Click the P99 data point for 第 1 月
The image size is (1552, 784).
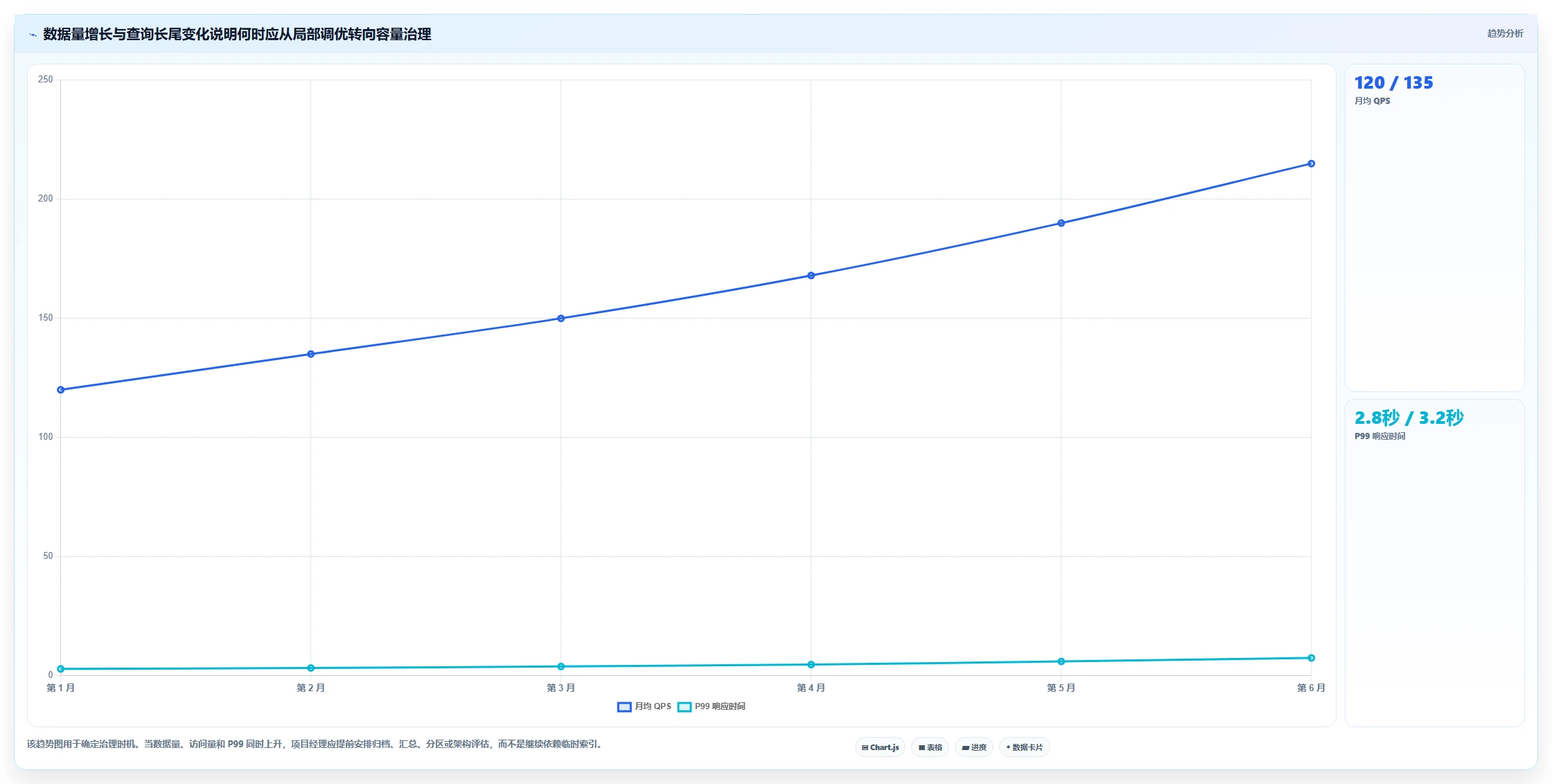click(x=61, y=669)
